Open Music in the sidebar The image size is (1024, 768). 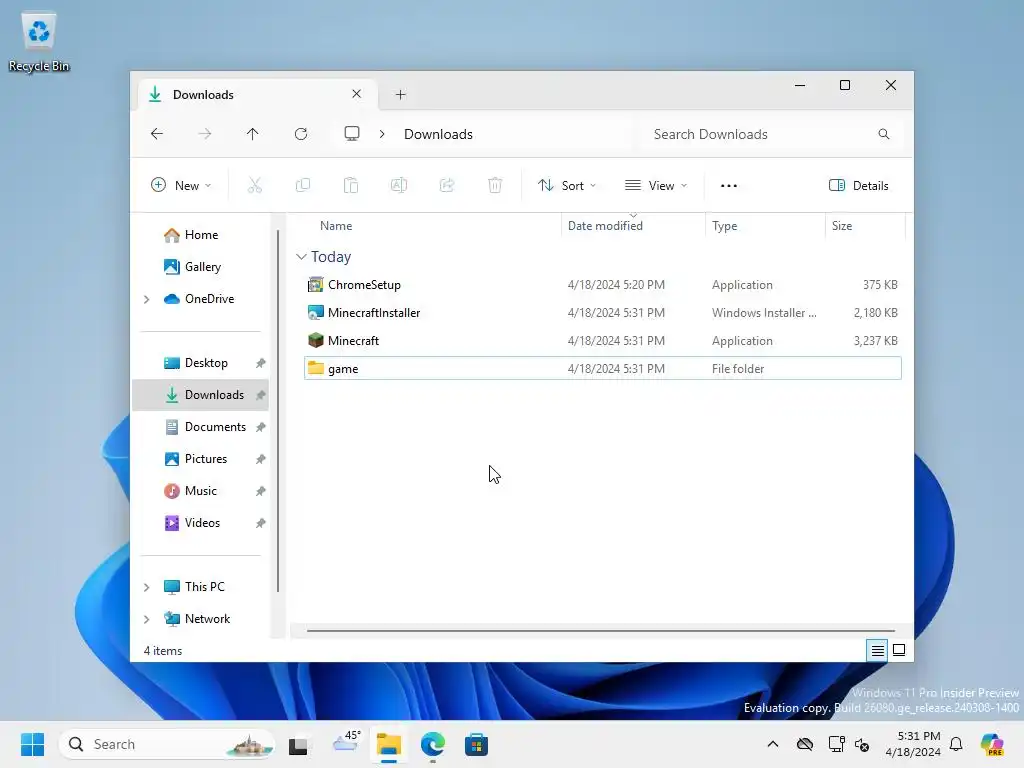click(200, 491)
